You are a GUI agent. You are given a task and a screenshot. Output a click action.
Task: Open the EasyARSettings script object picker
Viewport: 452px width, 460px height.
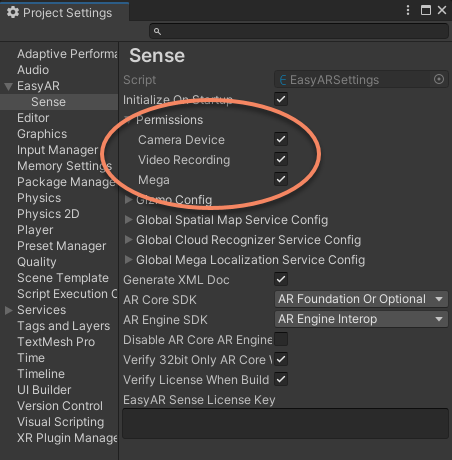point(439,79)
